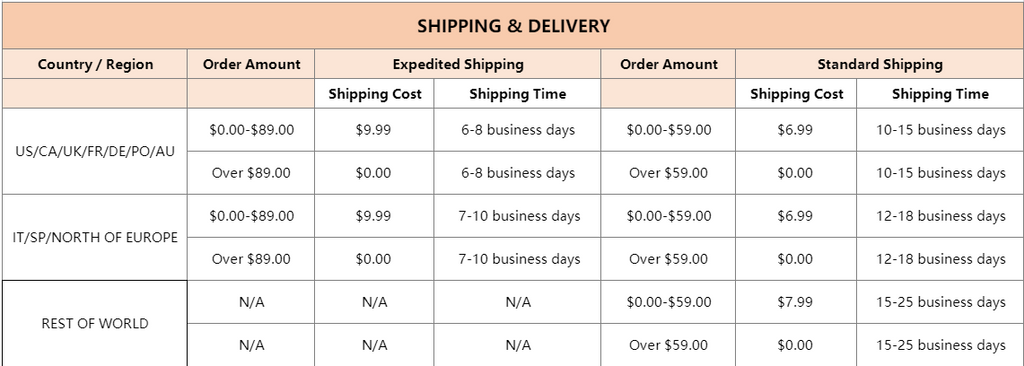Screen dimensions: 1024x366
Task: Click the Shipping Cost subheader under Expedited Shipping
Action: [x=374, y=93]
